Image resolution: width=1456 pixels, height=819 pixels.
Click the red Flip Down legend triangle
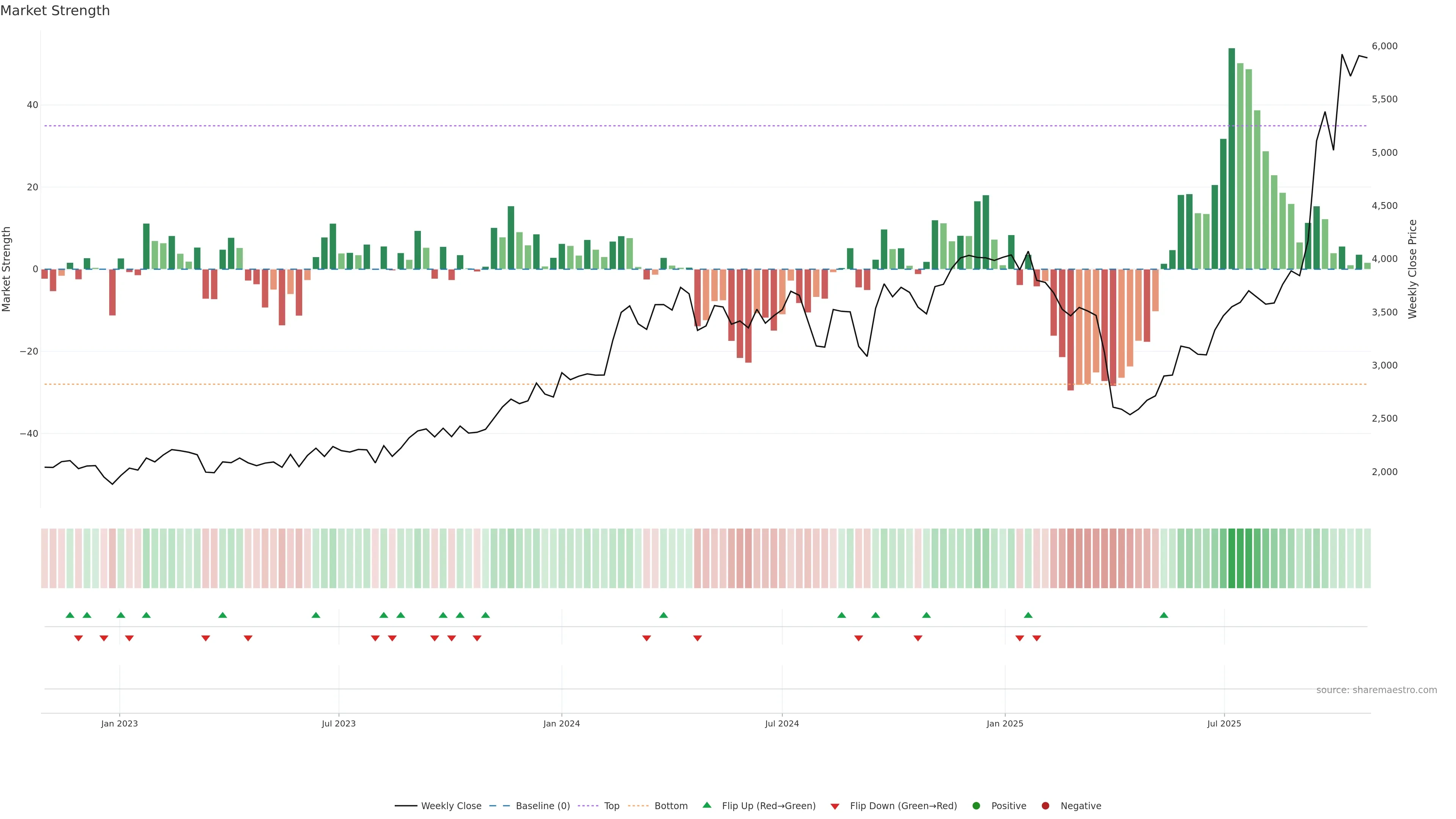[x=835, y=806]
